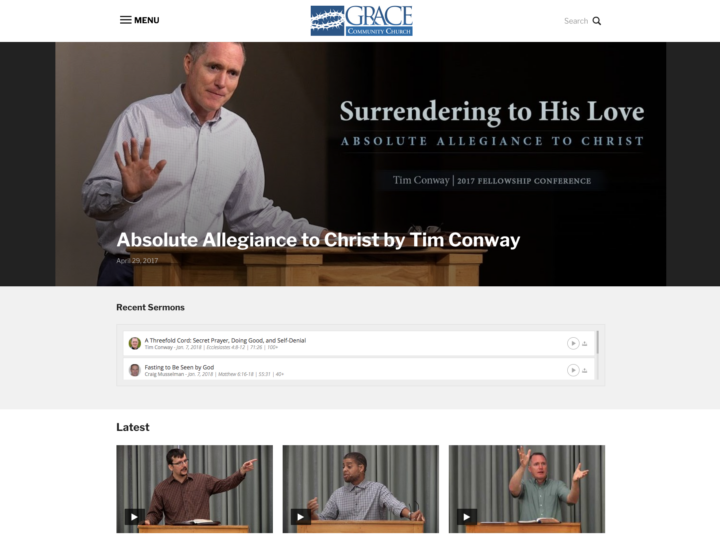This screenshot has width=720, height=536.
Task: Open A Threefold Cord sermon title link
Action: click(225, 340)
